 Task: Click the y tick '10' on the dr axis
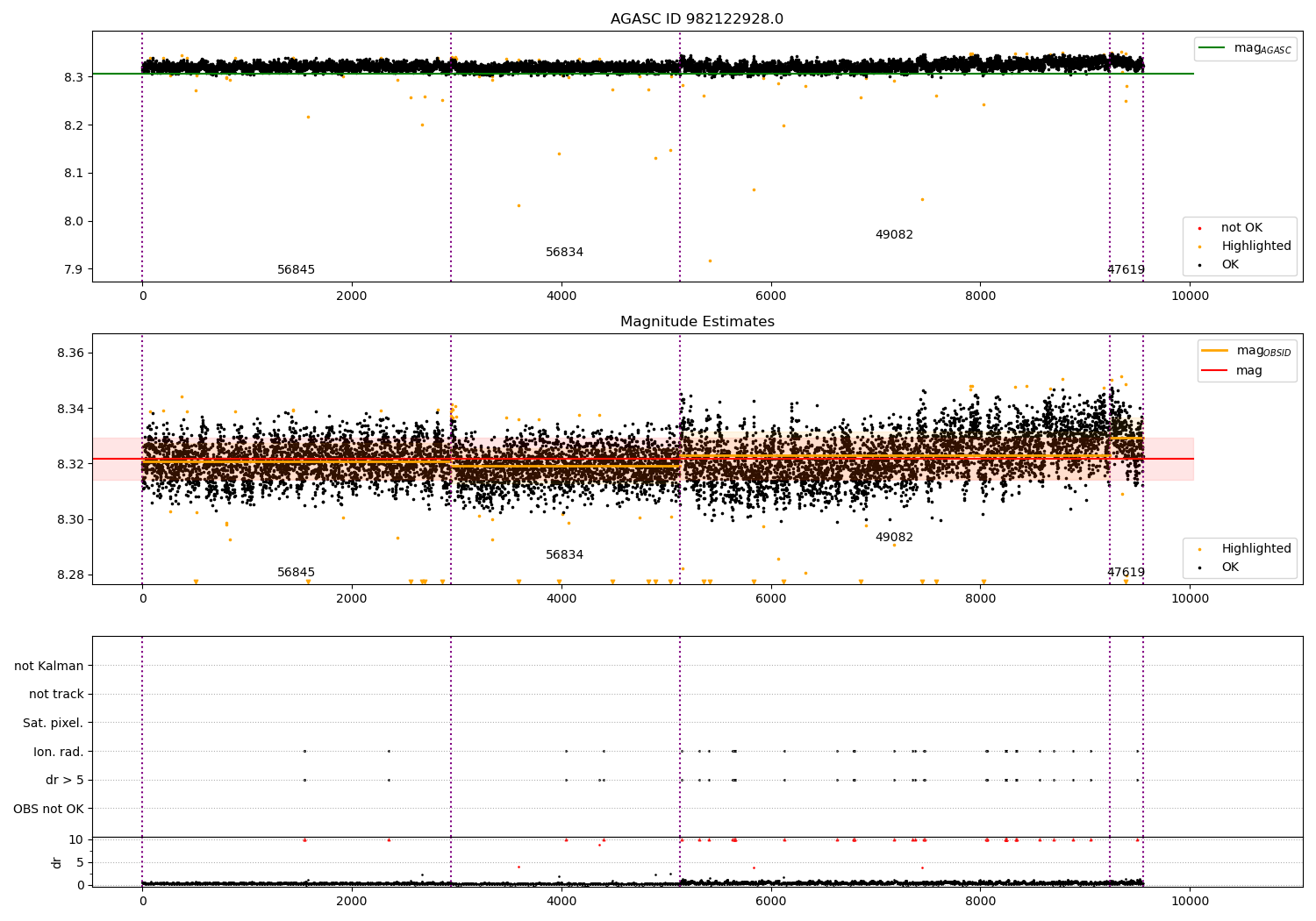coord(76,840)
